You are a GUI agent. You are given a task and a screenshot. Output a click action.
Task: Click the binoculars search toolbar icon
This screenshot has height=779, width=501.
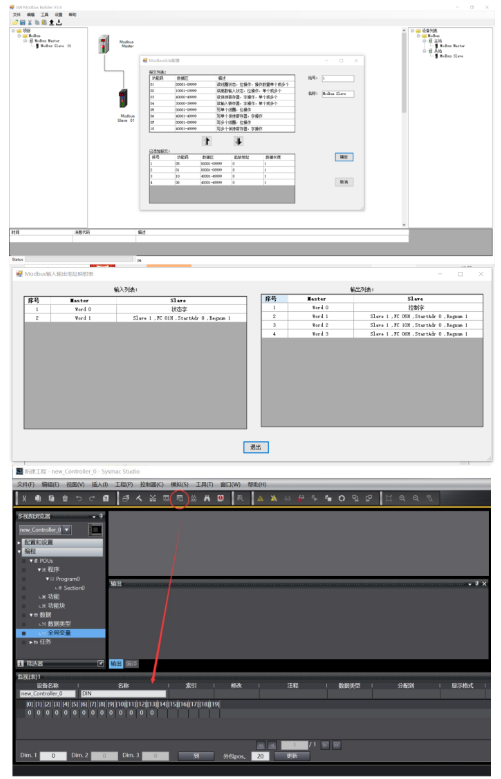207,498
